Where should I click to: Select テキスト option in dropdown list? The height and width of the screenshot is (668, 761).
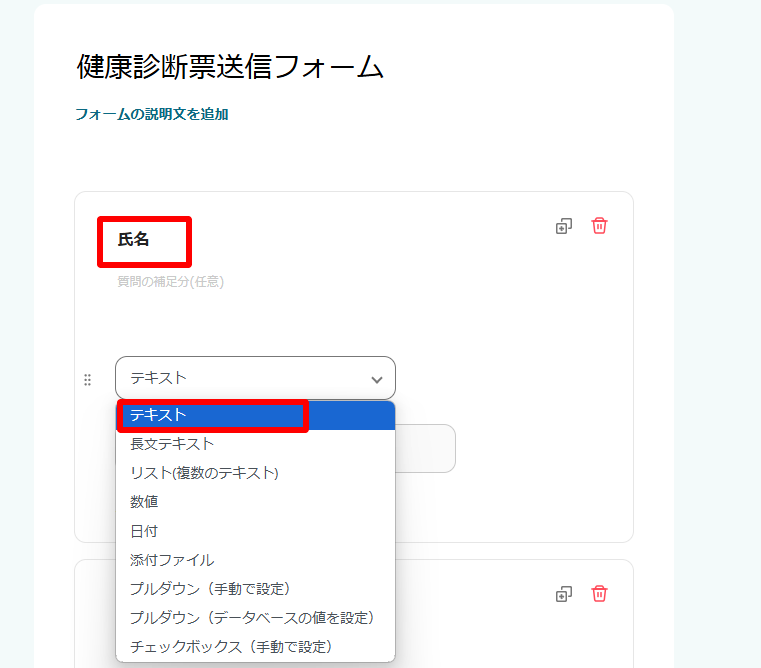pyautogui.click(x=255, y=415)
